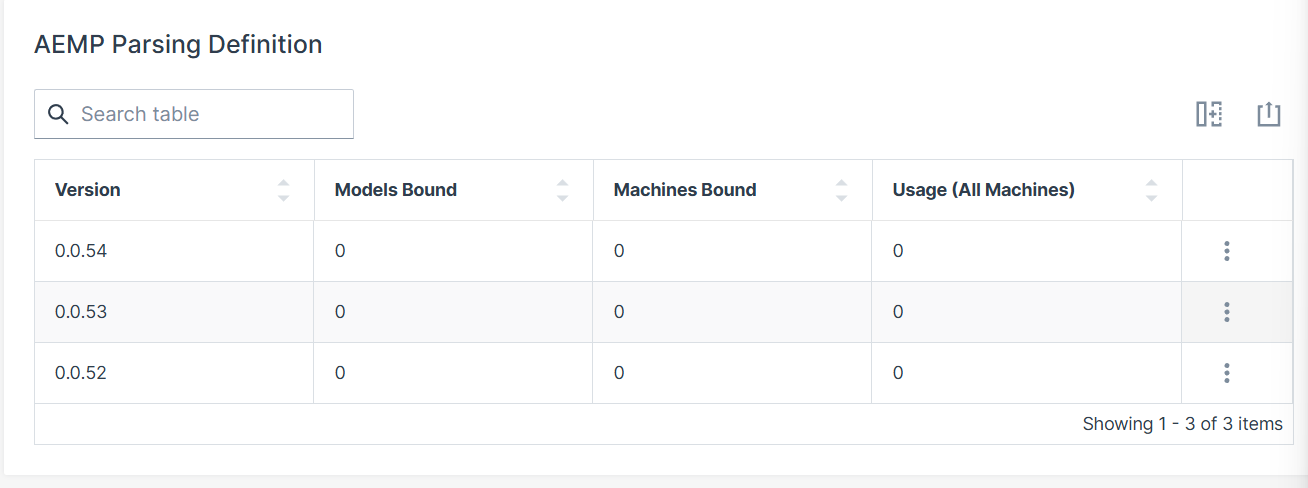The height and width of the screenshot is (488, 1308).
Task: Click the AEMP Parsing Definition title
Action: (x=178, y=44)
